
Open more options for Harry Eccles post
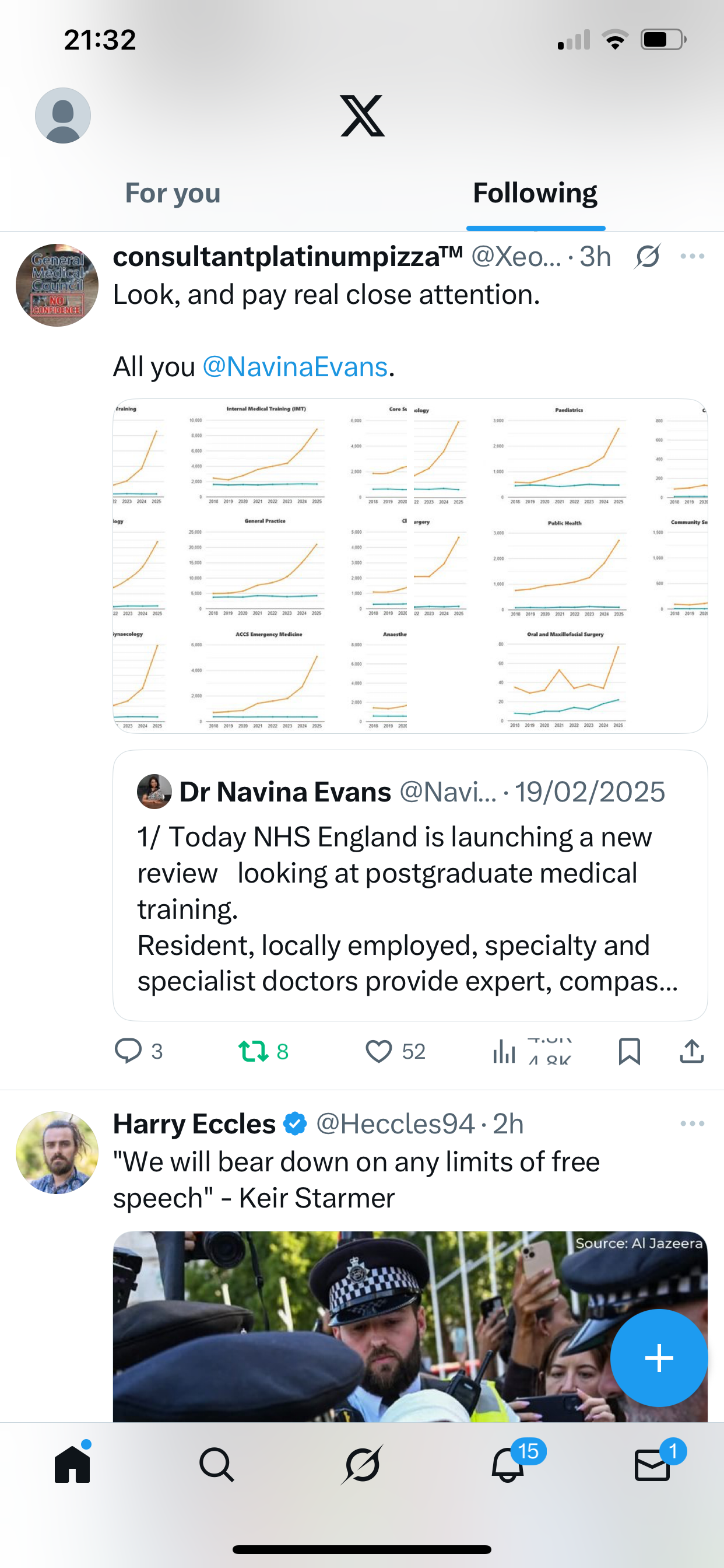click(693, 1123)
